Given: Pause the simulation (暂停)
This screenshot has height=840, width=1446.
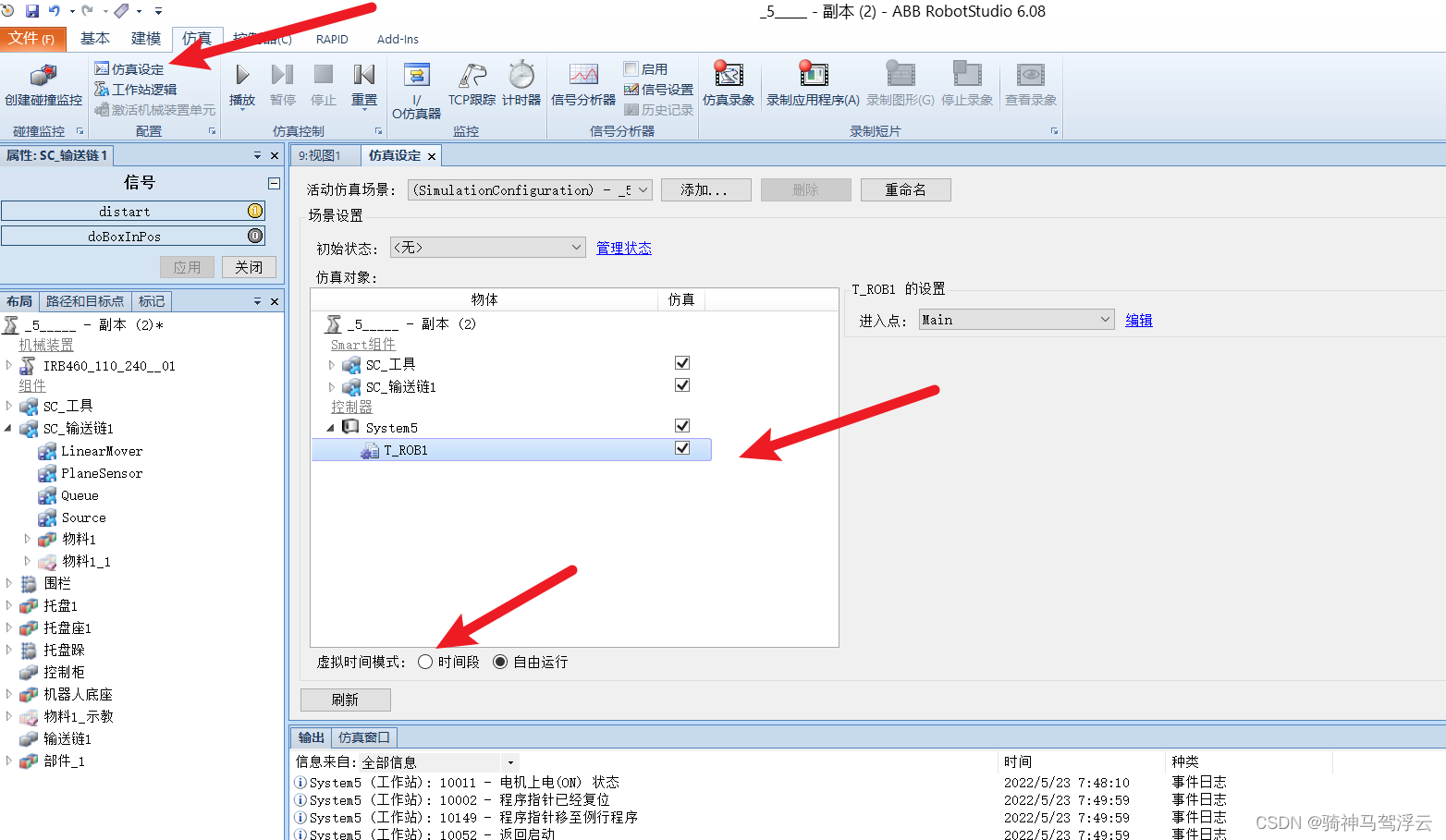Looking at the screenshot, I should click(x=283, y=85).
